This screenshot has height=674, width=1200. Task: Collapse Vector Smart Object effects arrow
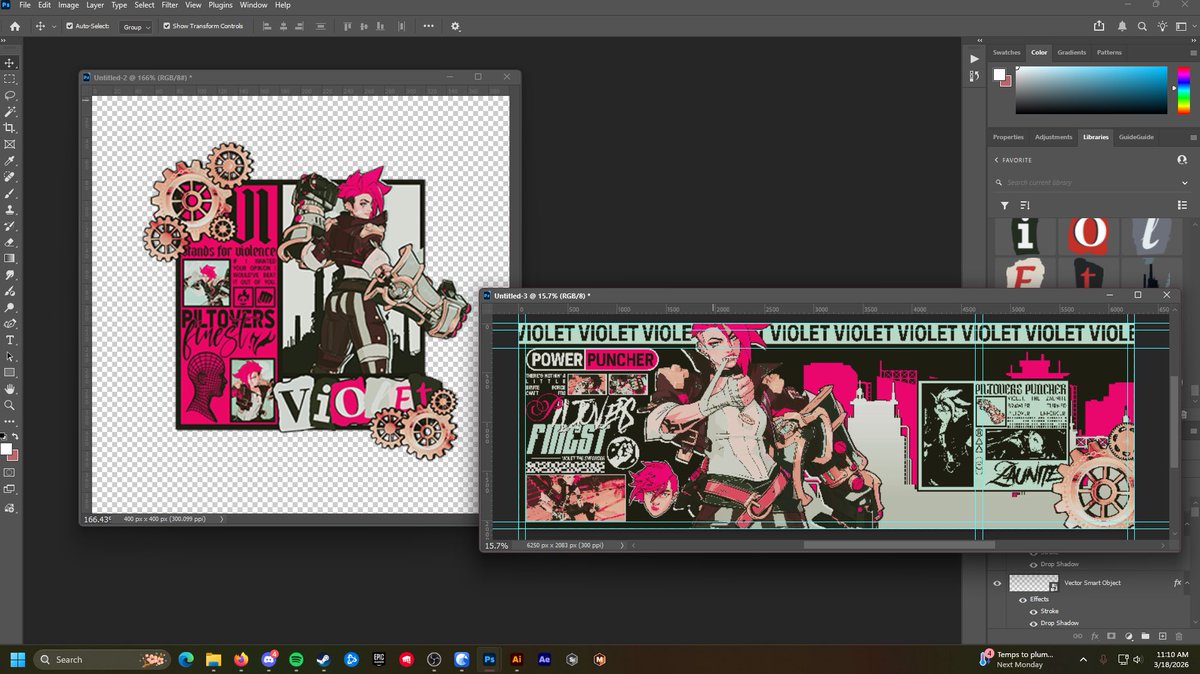pyautogui.click(x=1189, y=583)
